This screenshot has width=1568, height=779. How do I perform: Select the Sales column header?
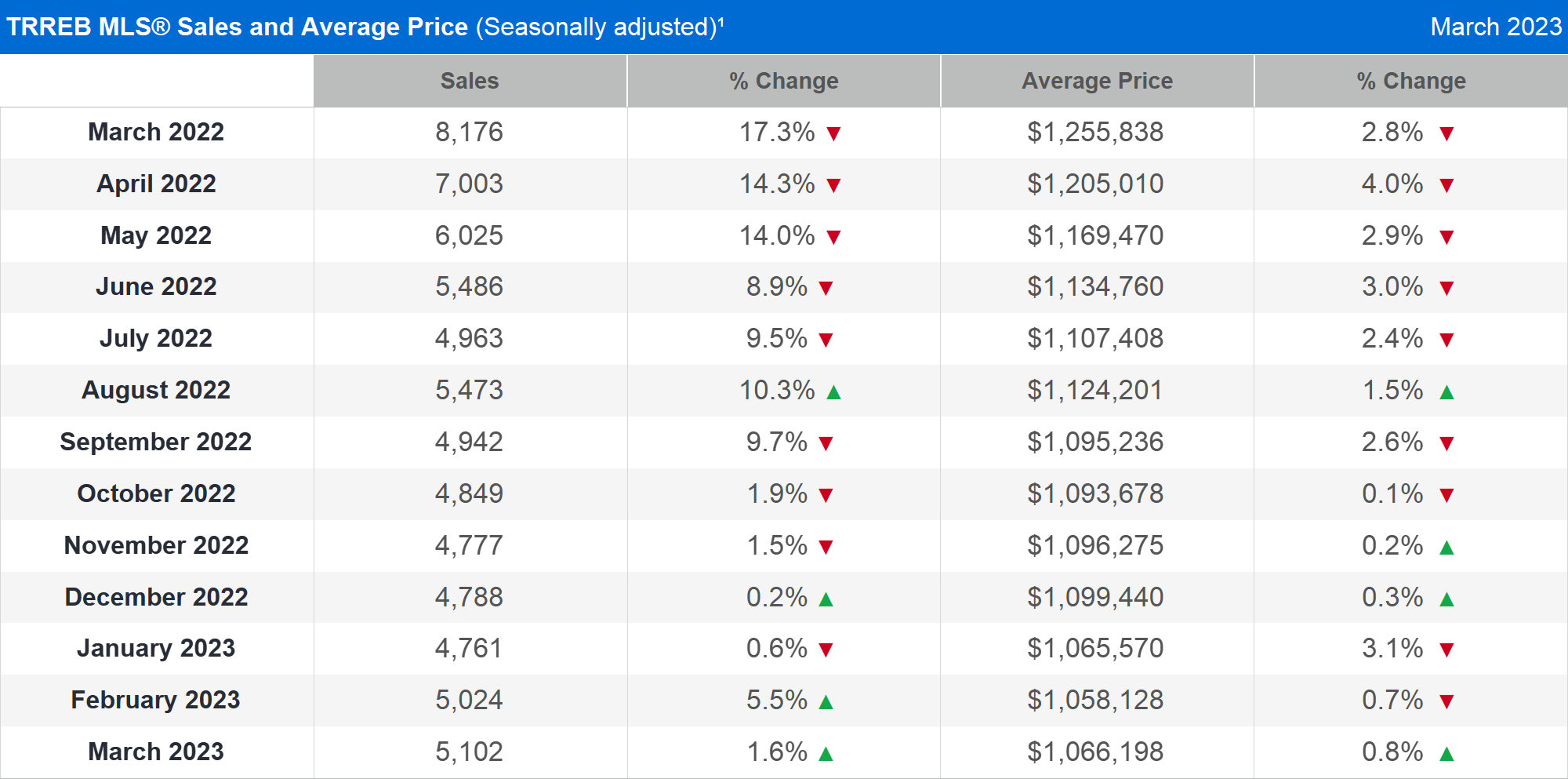(x=470, y=81)
